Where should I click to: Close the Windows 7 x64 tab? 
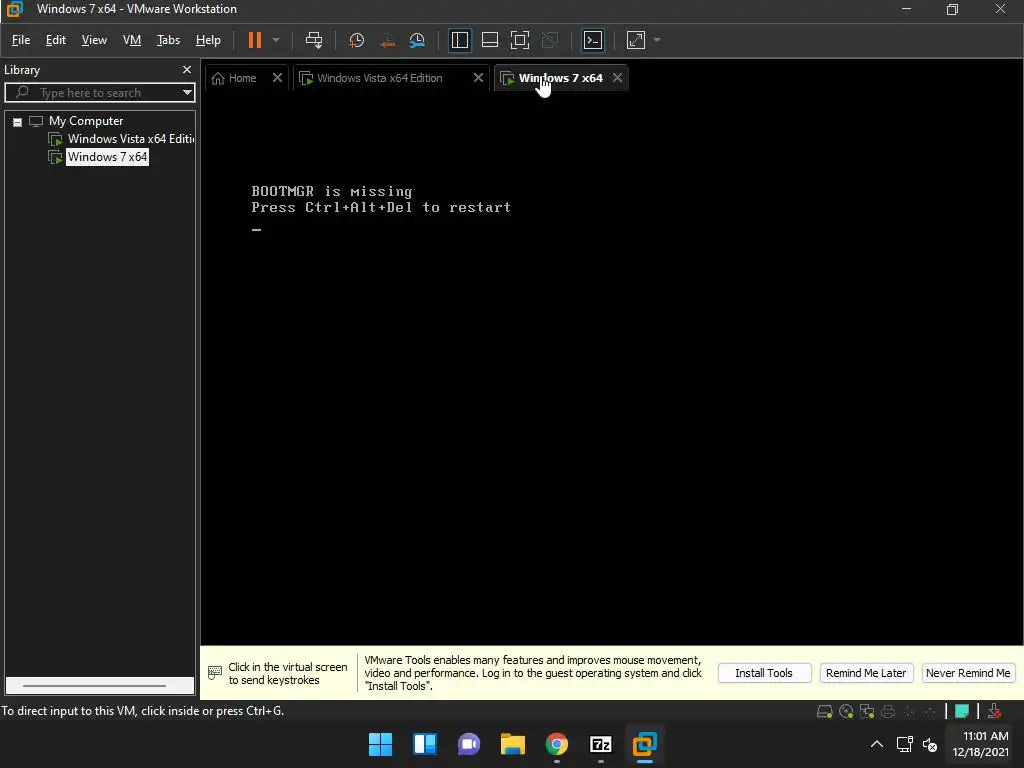coord(618,78)
